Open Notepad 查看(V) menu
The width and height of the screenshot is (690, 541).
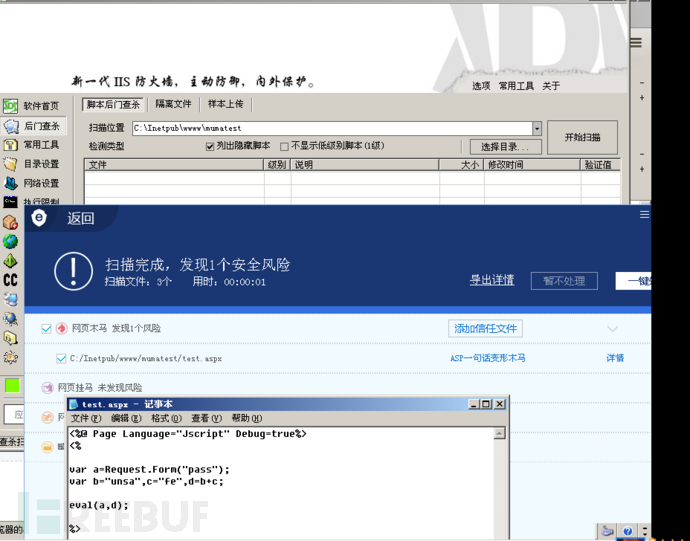pos(206,418)
